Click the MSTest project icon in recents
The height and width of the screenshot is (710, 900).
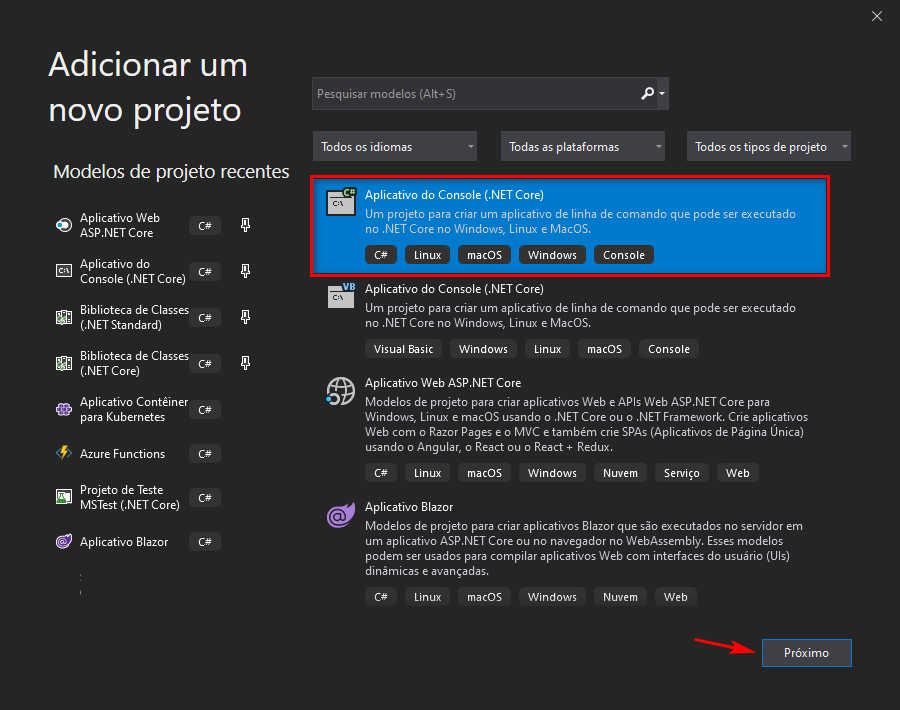[63, 497]
